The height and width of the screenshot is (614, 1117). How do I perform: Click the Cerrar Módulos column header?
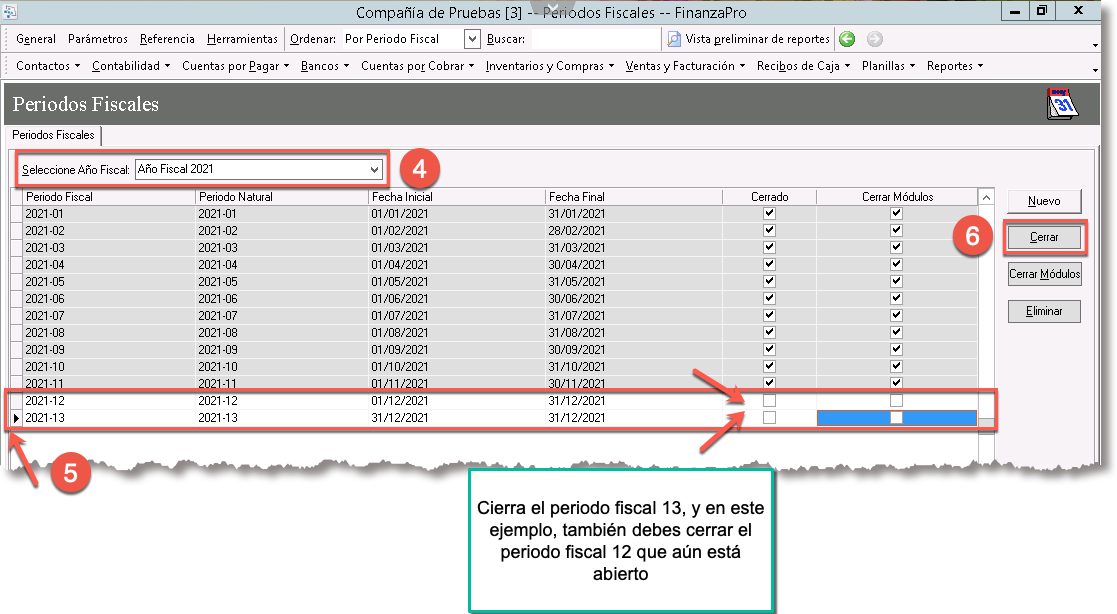898,197
